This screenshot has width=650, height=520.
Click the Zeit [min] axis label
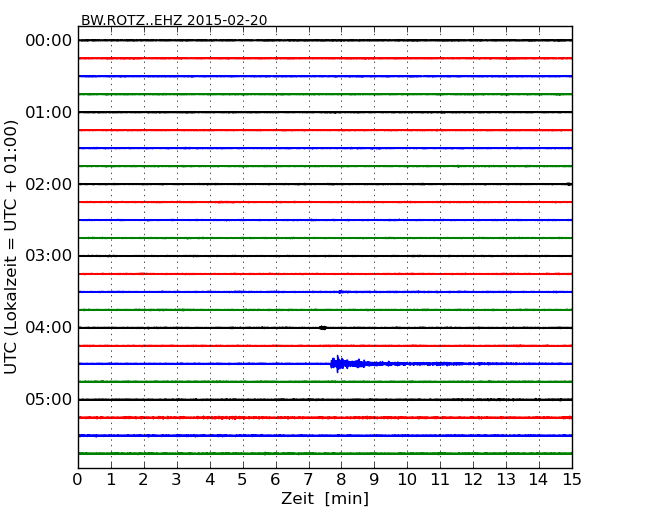(x=325, y=498)
